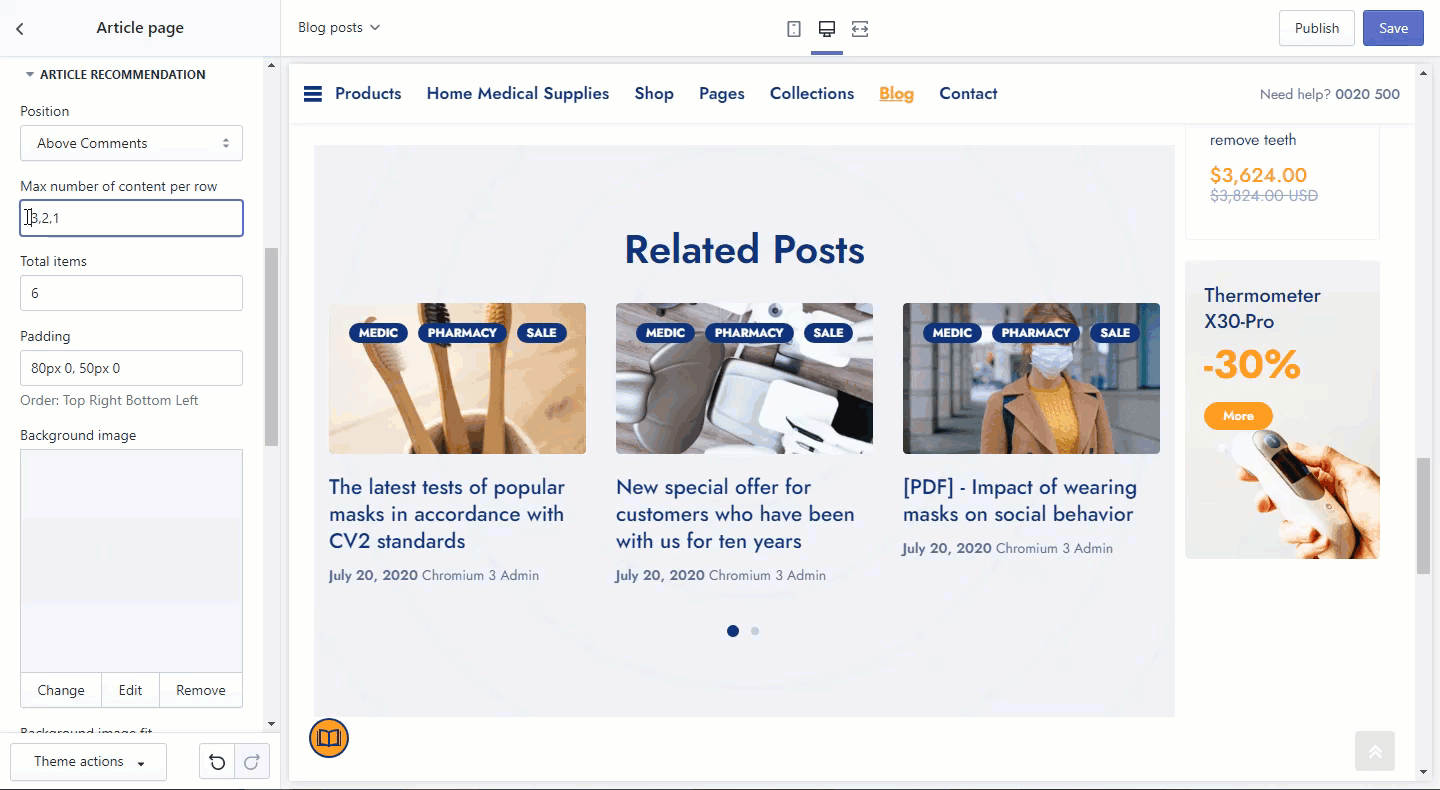Click the preview scroll down arrow
Screen dimensions: 1440x790
coord(1423,772)
